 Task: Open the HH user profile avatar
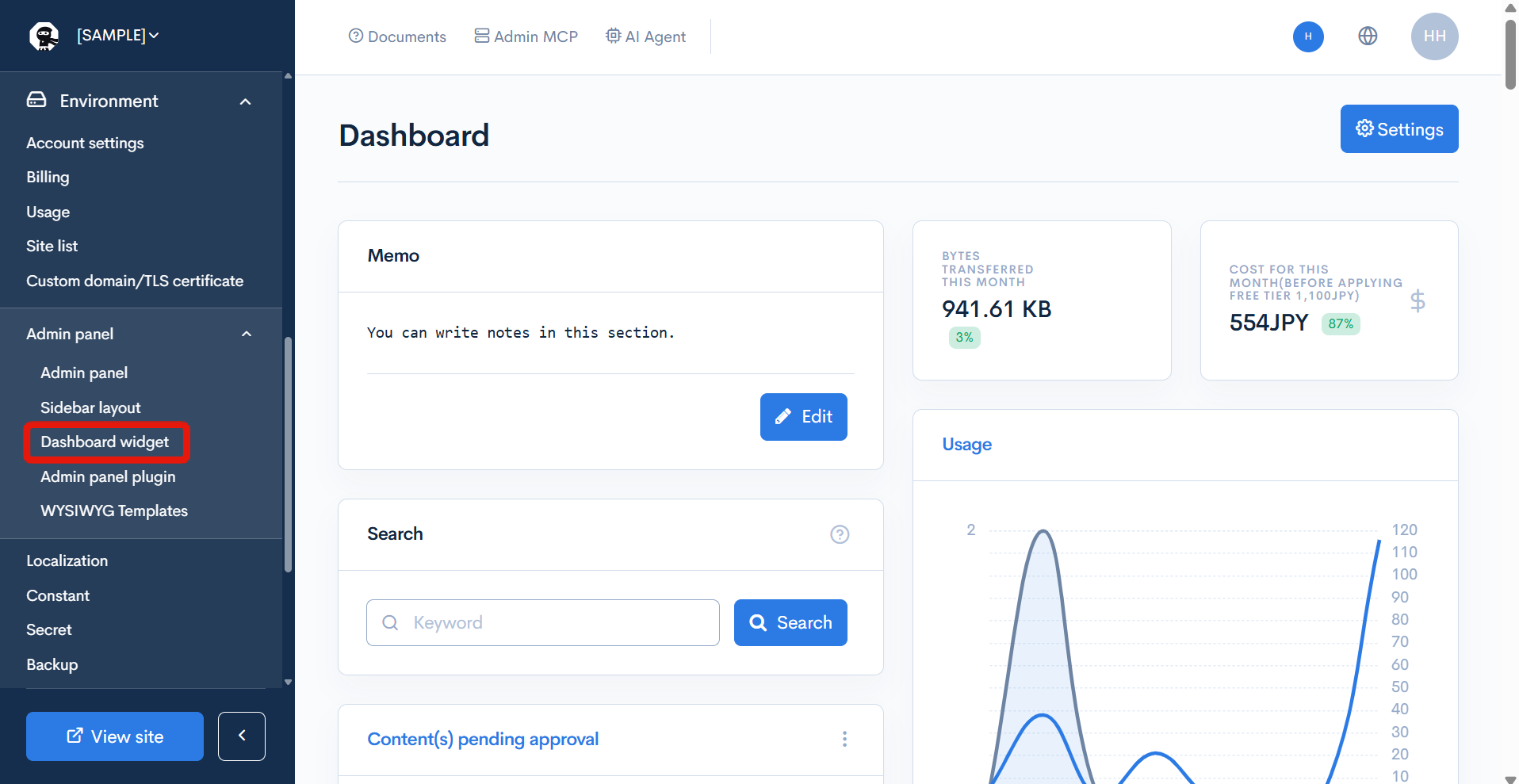1434,36
